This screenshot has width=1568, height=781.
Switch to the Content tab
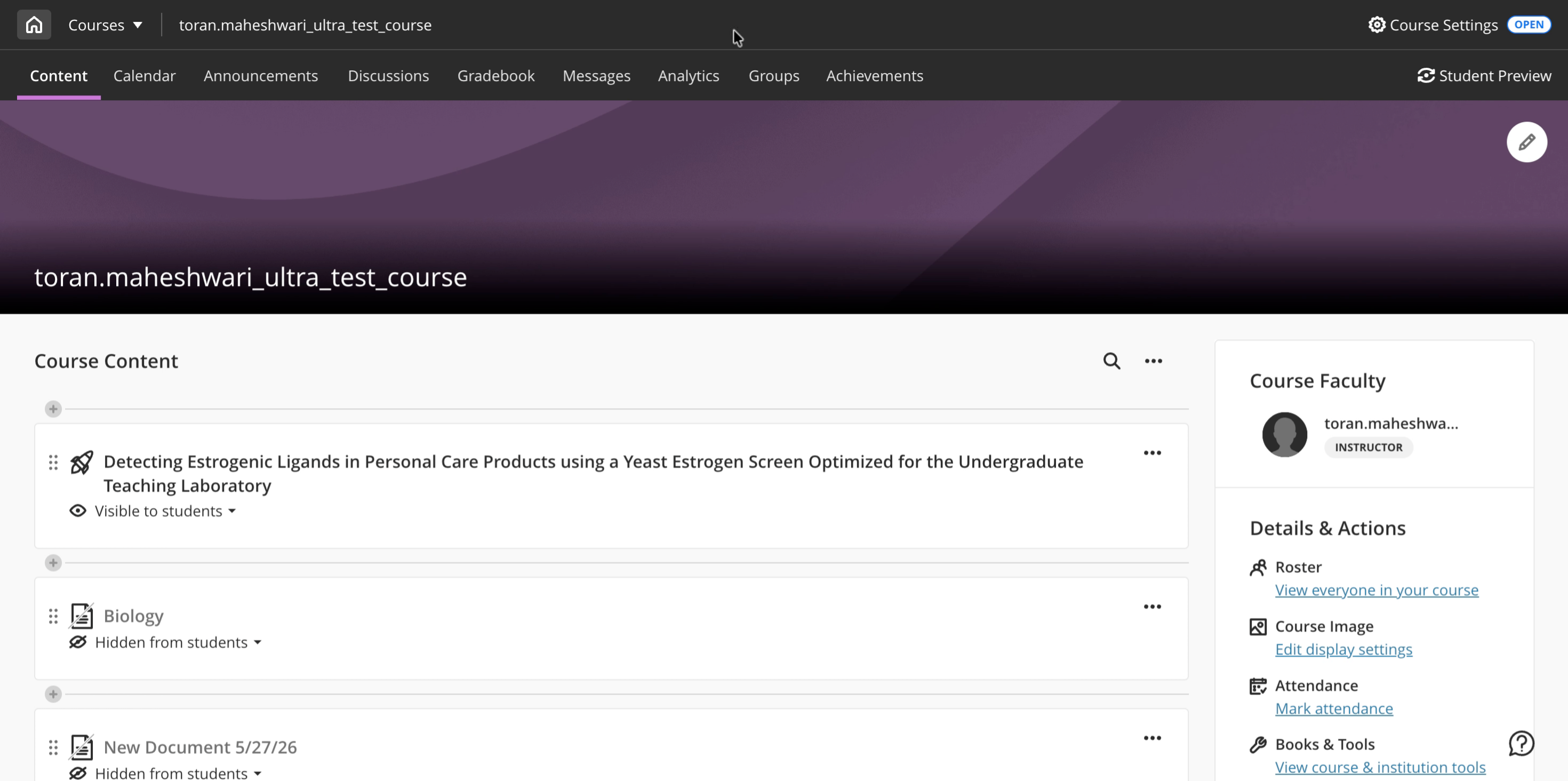[x=59, y=75]
